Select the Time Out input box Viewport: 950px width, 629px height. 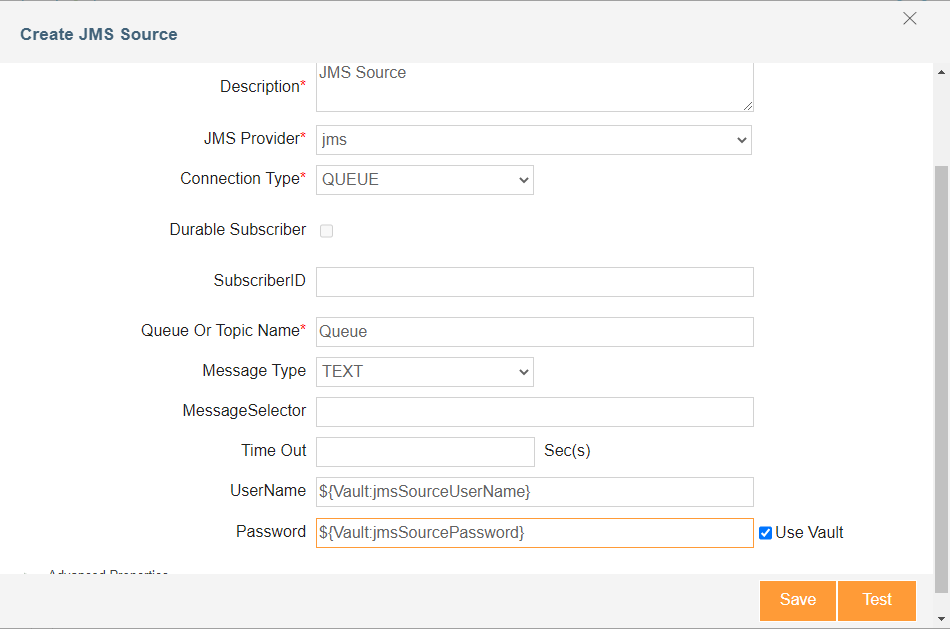(425, 452)
